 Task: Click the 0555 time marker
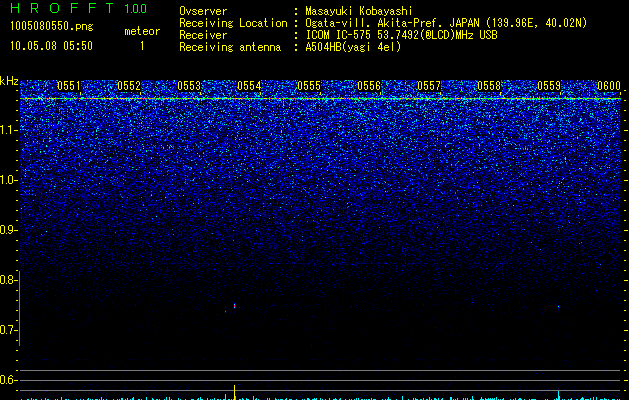(309, 86)
